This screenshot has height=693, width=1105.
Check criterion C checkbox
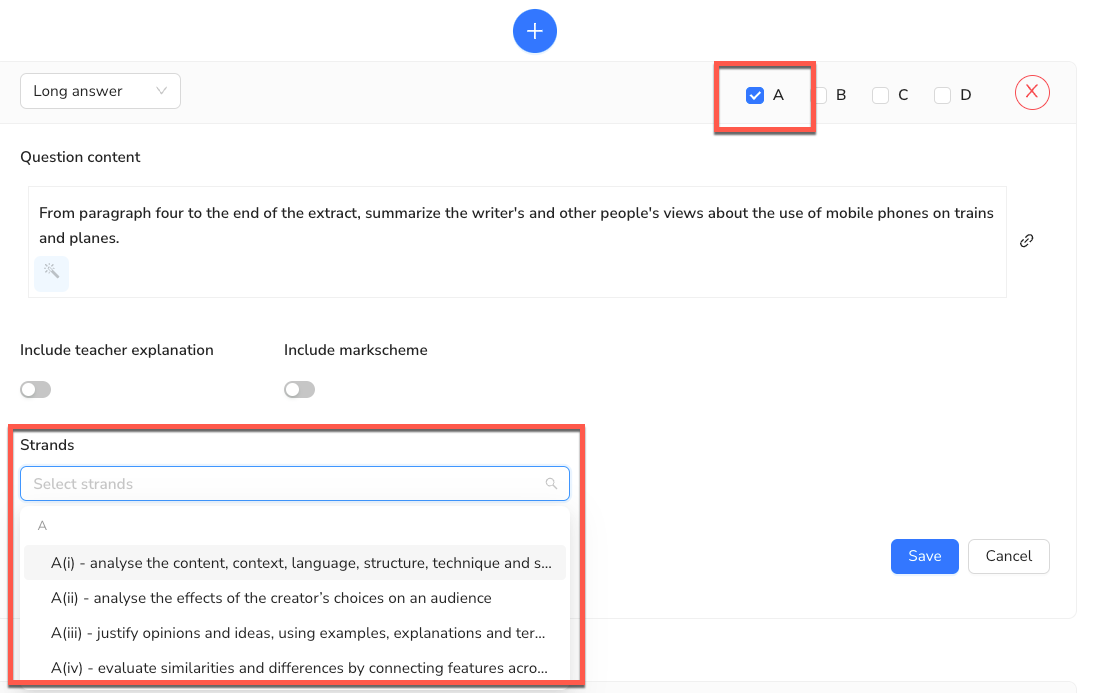coord(880,96)
